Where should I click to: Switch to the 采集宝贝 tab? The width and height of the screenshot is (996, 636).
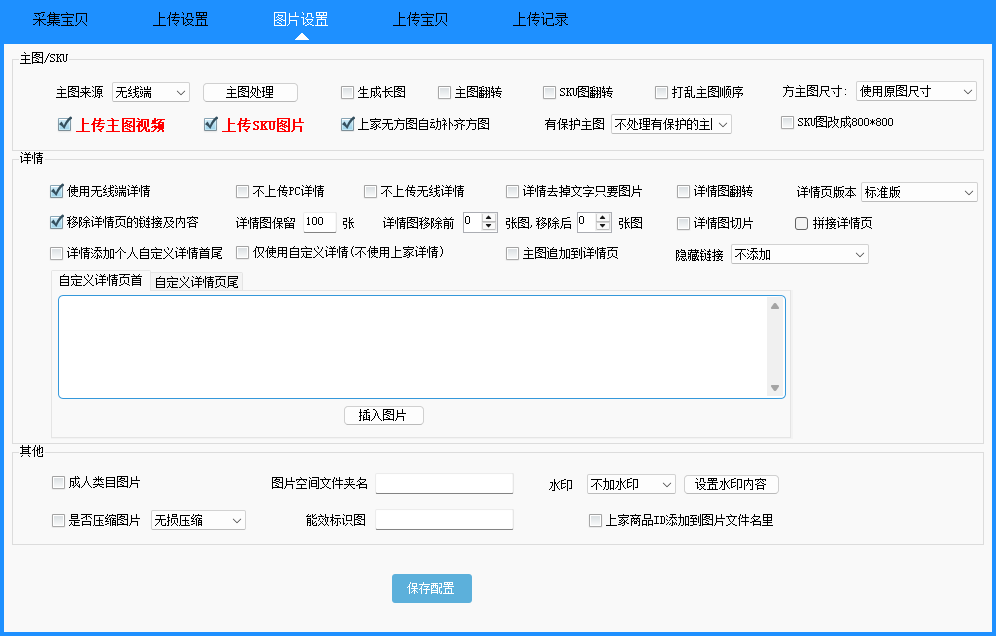[60, 19]
